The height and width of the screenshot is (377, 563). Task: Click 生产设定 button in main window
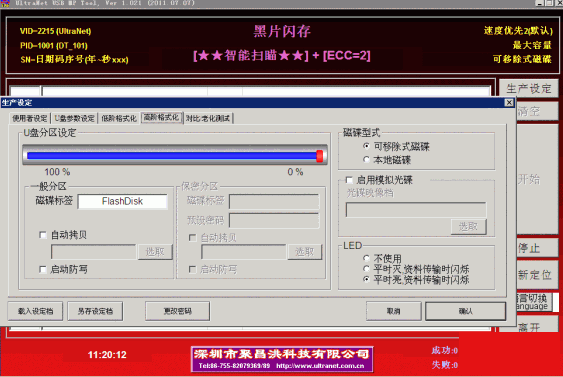pos(529,88)
